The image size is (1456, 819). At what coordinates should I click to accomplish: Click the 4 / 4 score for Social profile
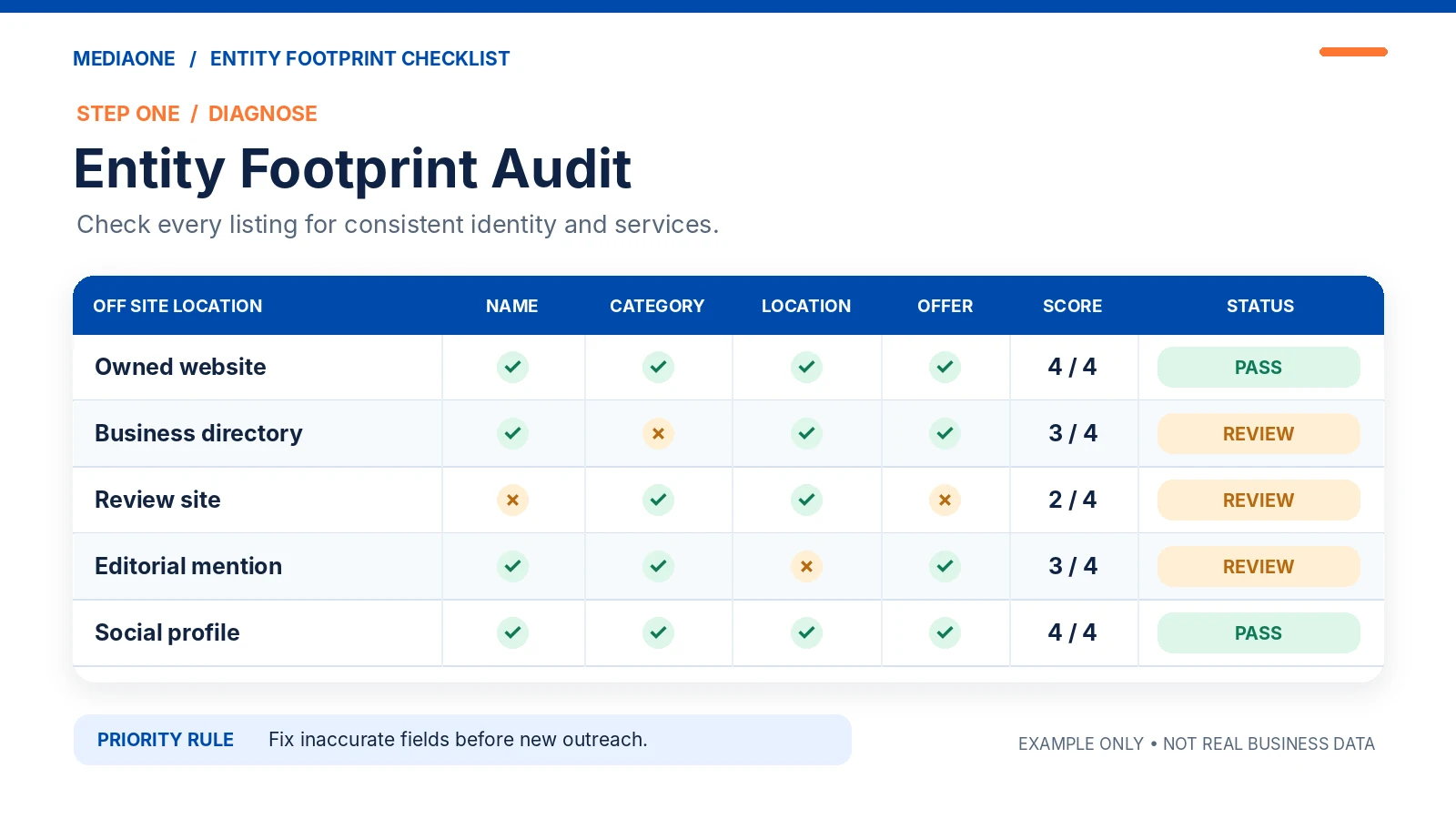pos(1073,632)
